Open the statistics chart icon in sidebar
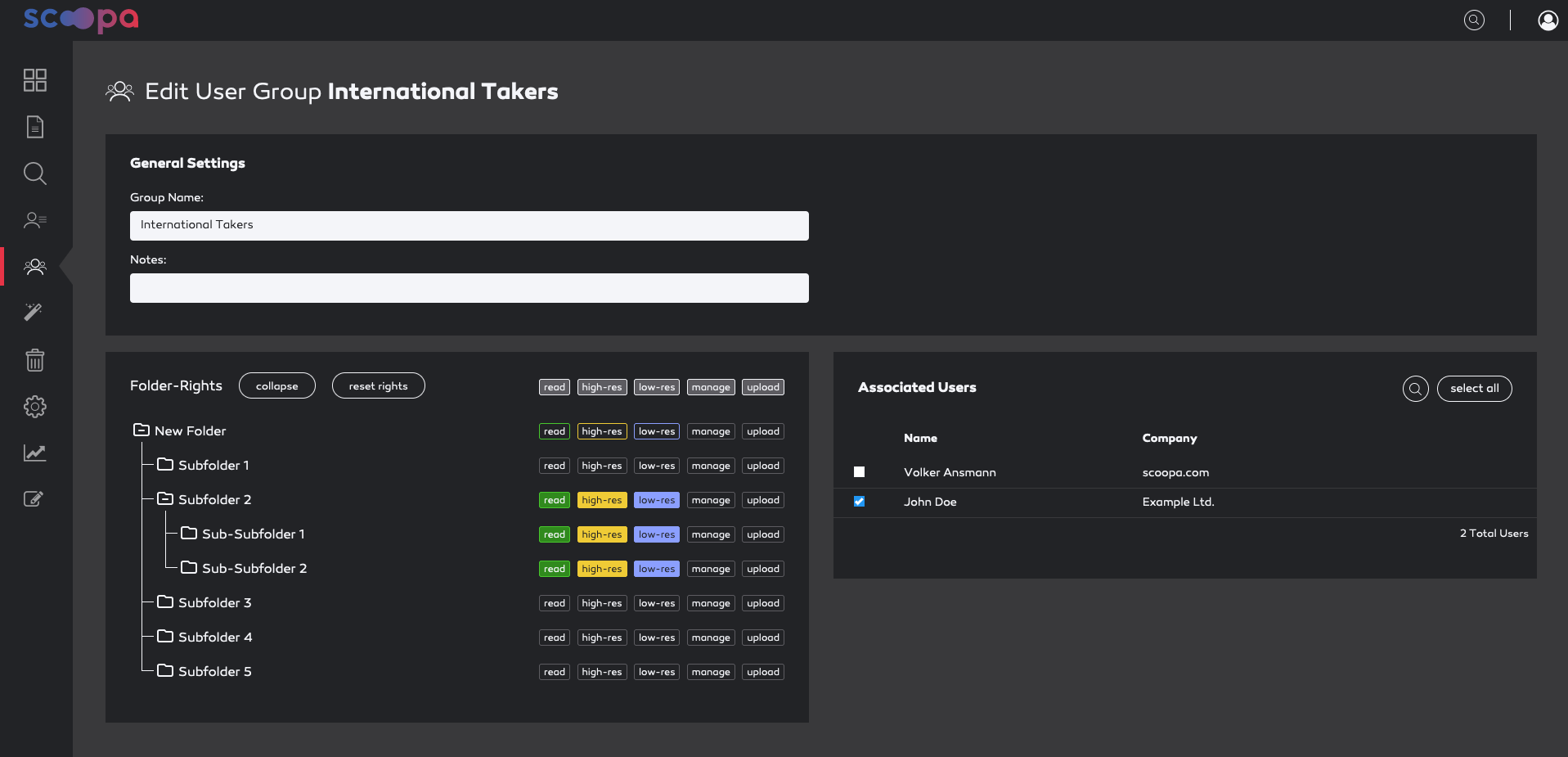The height and width of the screenshot is (757, 1568). tap(35, 453)
